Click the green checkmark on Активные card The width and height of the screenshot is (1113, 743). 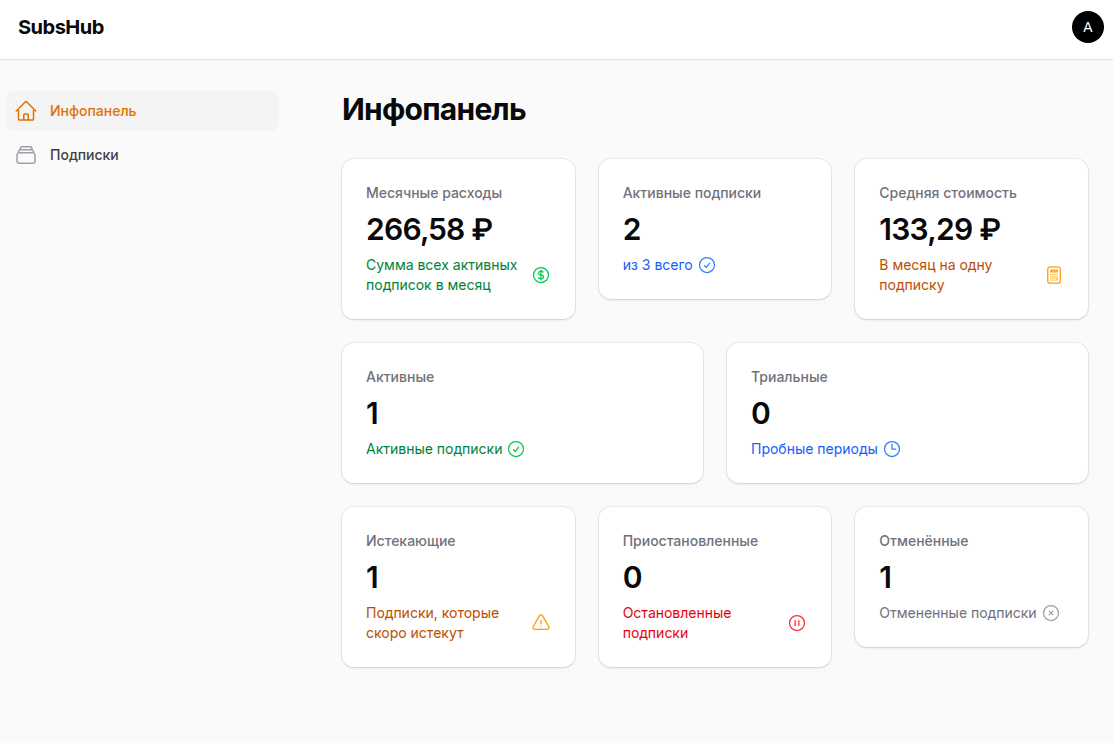pos(516,449)
